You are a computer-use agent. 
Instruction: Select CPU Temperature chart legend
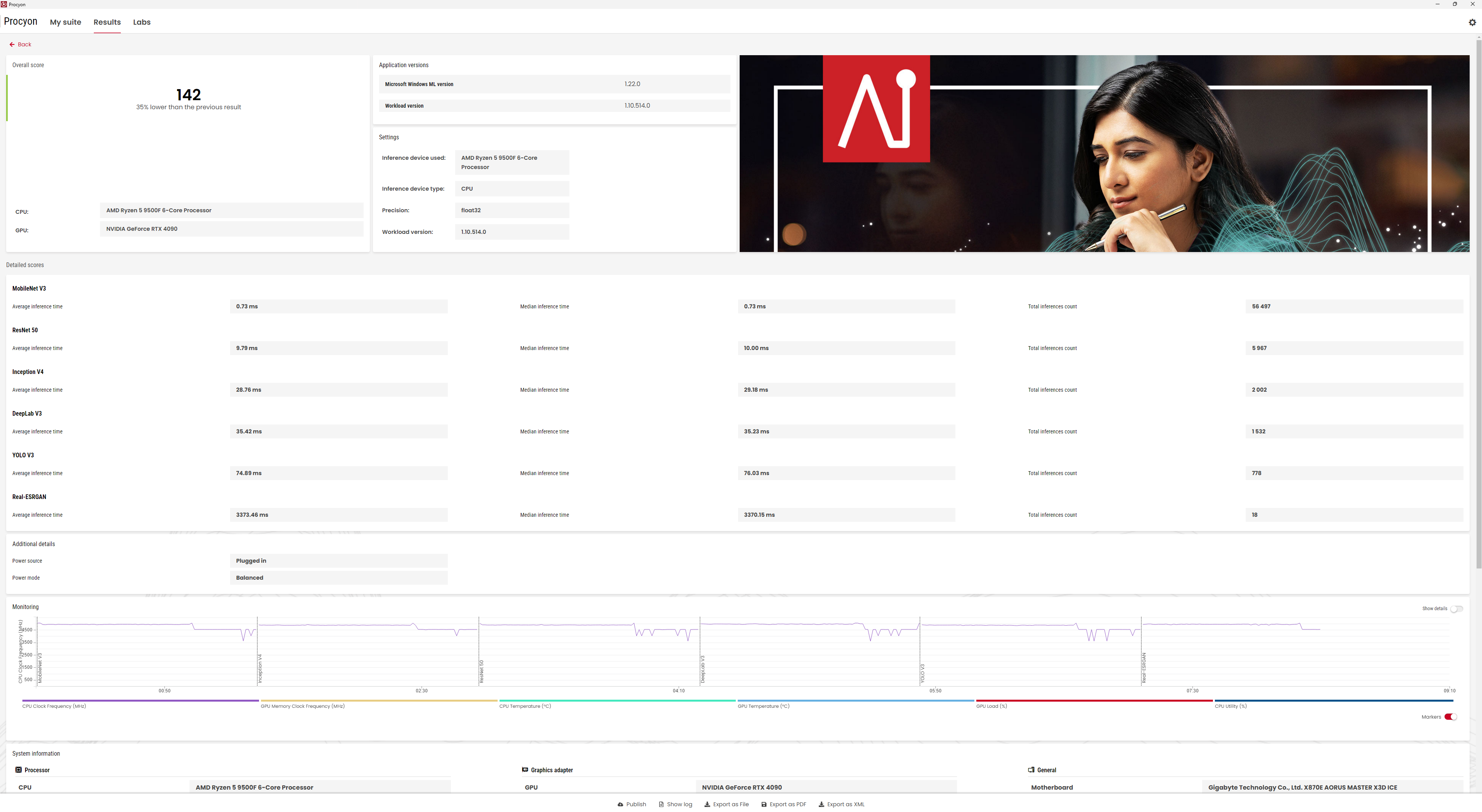coord(525,705)
